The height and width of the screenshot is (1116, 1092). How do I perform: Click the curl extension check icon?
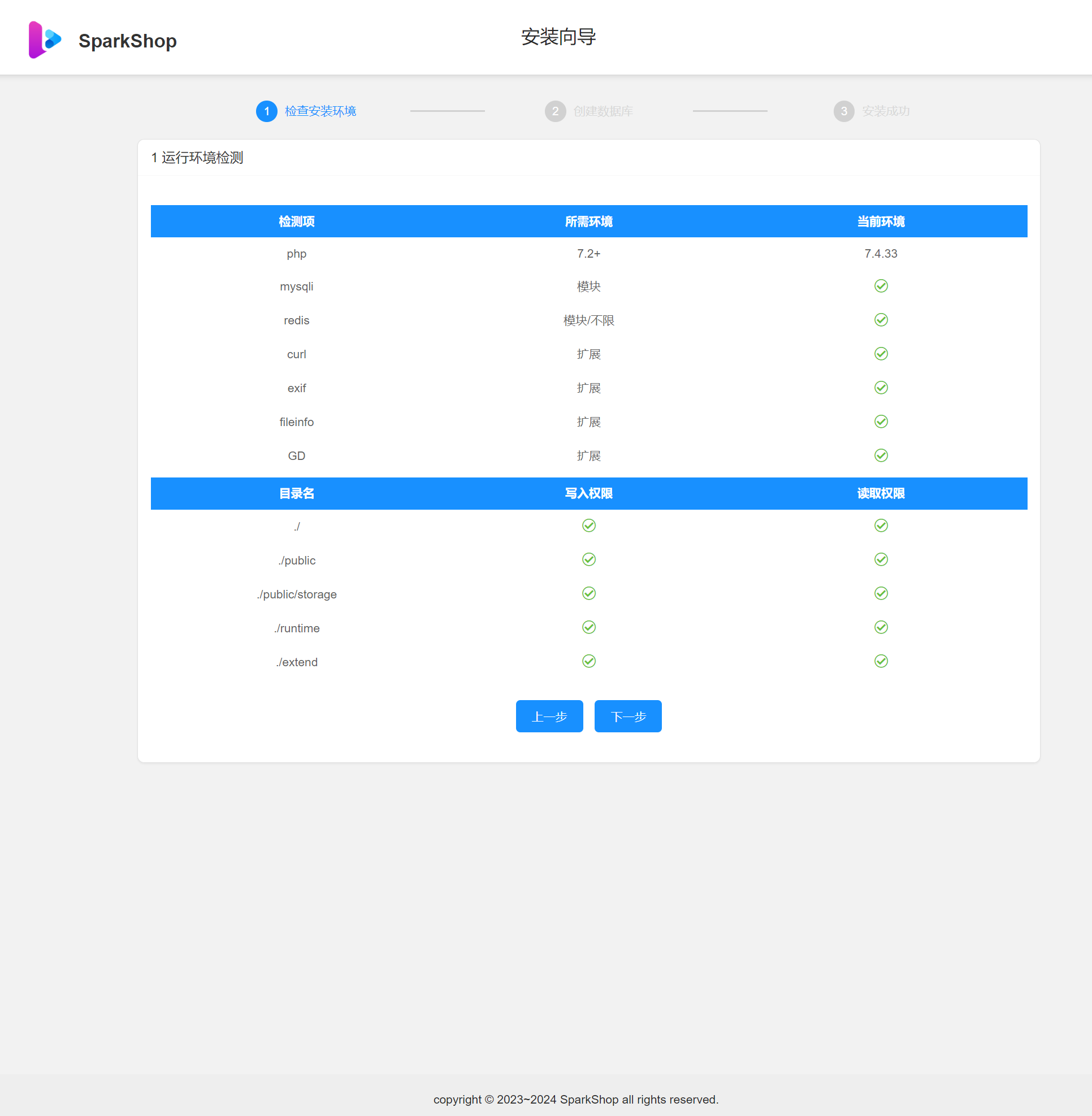[881, 354]
